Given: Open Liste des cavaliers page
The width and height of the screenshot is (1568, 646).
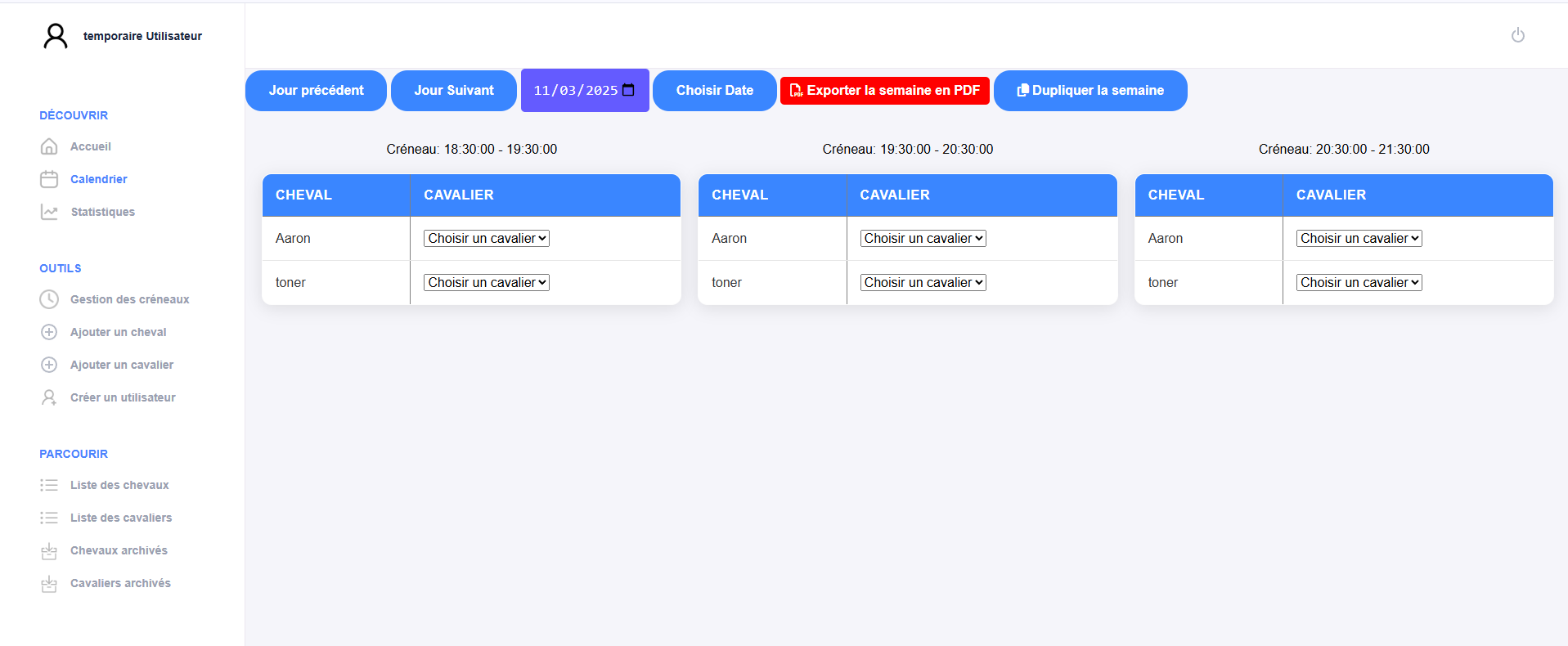Looking at the screenshot, I should [121, 518].
